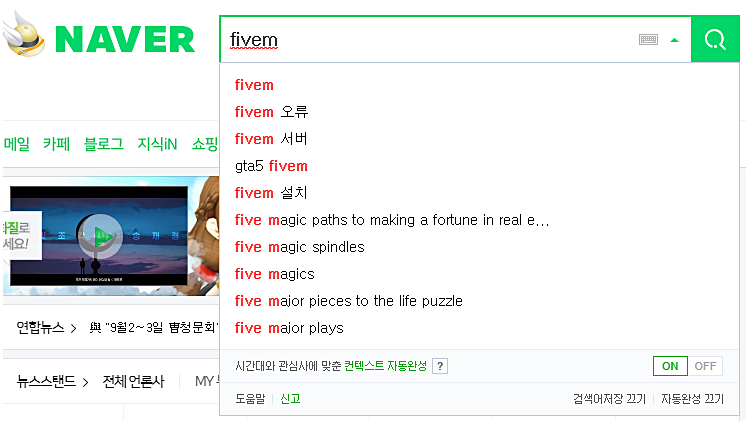Open the 도움말 help link
The image size is (749, 424).
[250, 399]
